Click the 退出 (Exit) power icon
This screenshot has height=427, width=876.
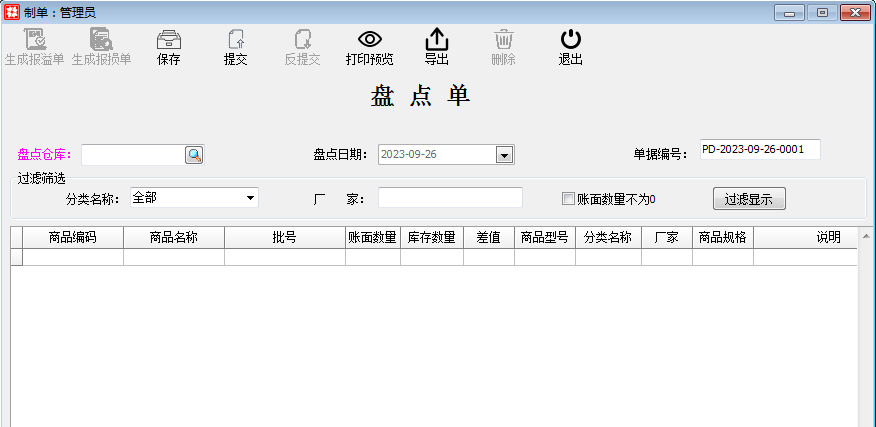570,41
